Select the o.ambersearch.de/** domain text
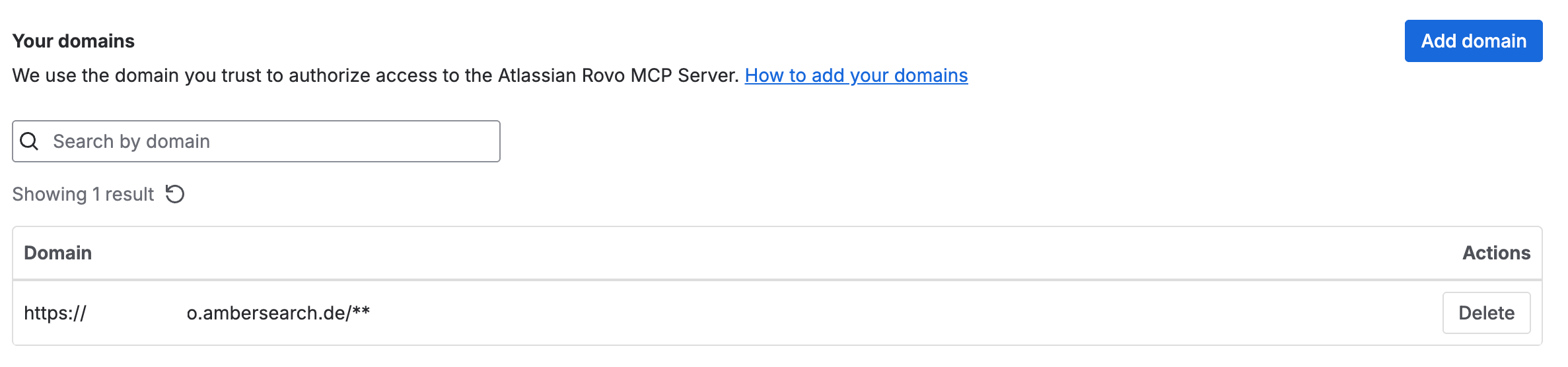 point(278,313)
